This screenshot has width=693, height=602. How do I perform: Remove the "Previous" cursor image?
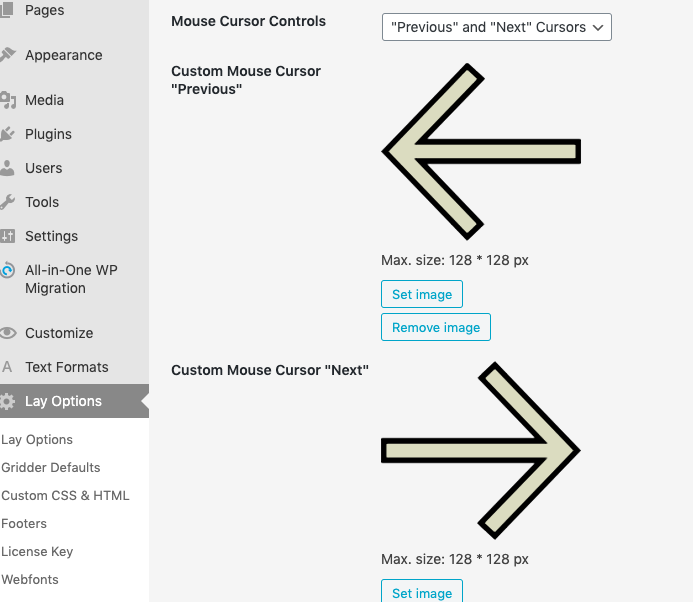click(x=435, y=327)
